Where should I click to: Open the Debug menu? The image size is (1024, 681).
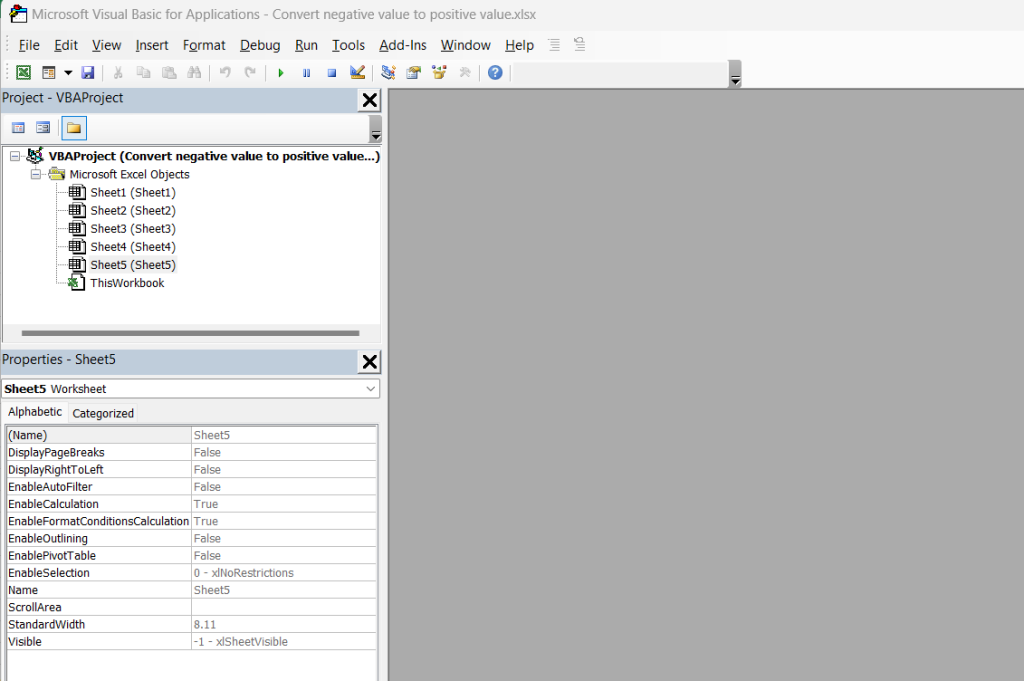259,45
